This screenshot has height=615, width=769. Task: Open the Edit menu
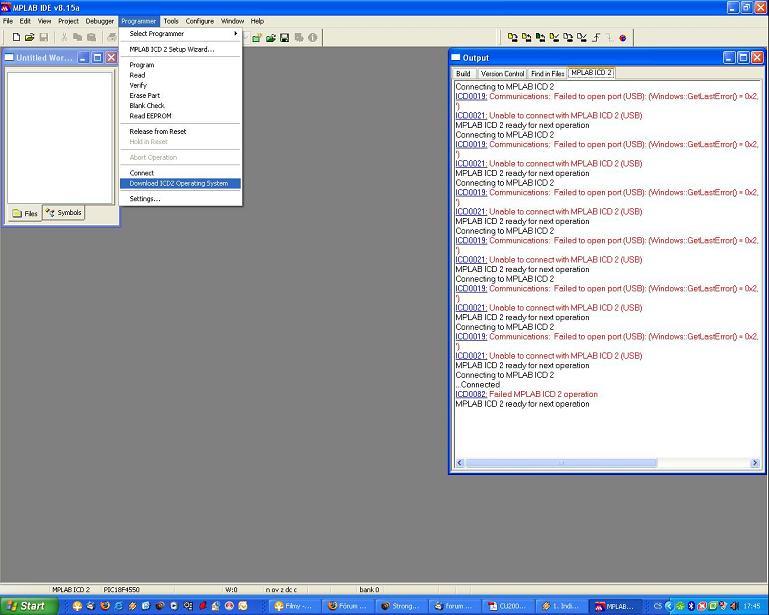[25, 21]
